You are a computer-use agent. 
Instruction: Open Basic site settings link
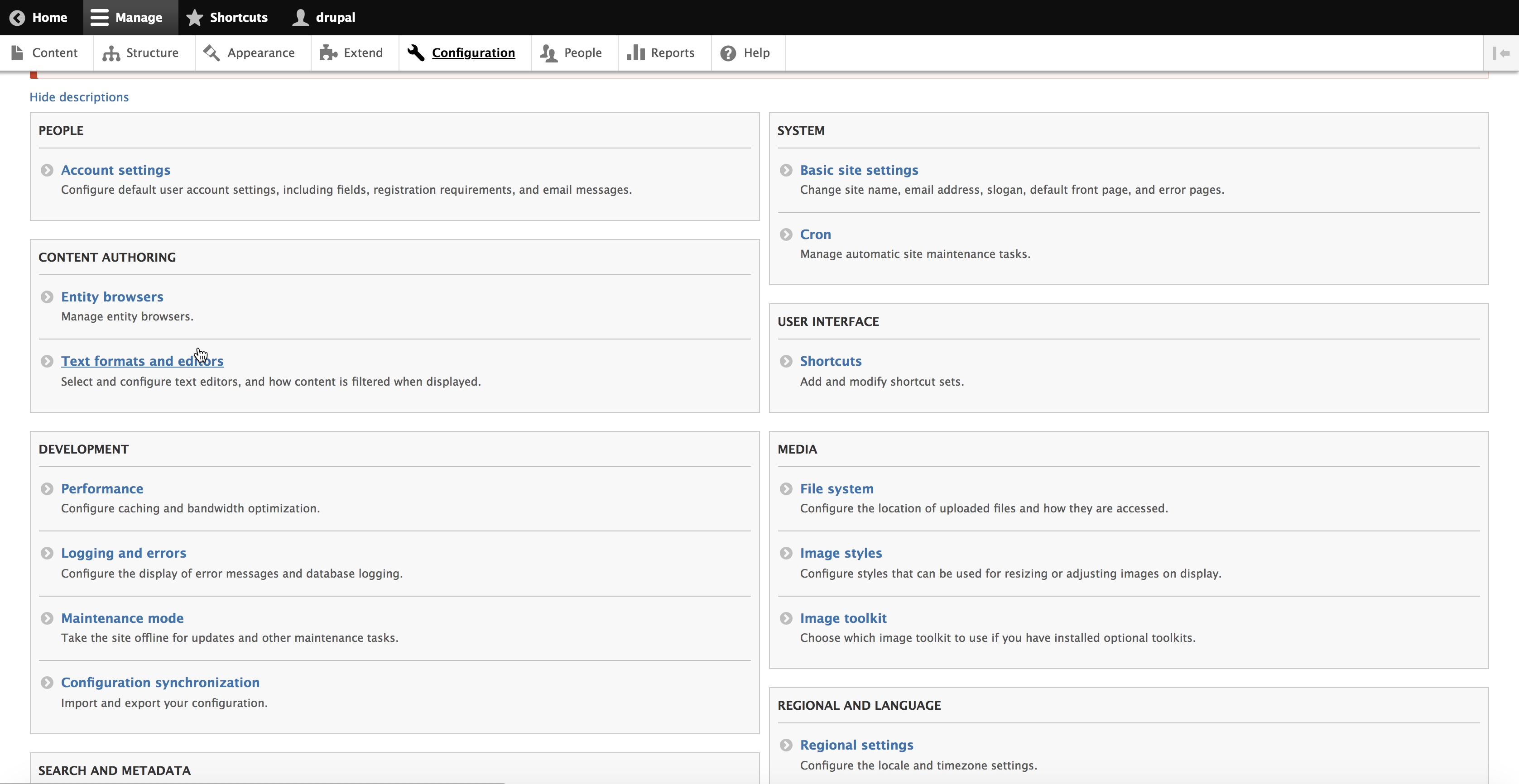pos(859,170)
